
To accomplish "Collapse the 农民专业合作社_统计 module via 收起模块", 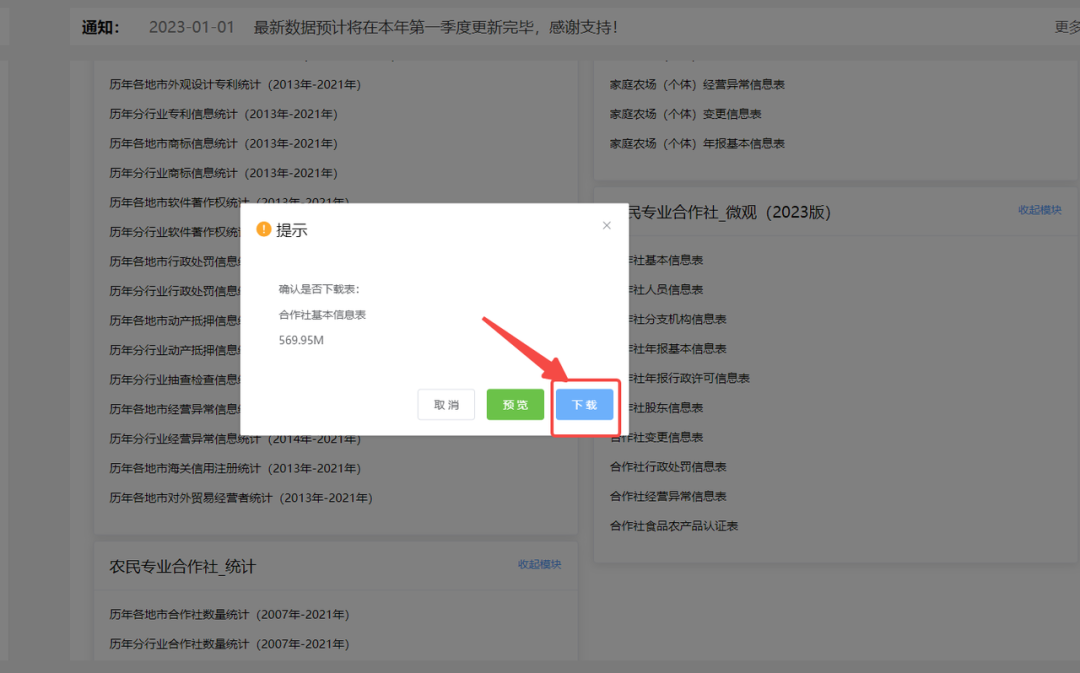I will click(x=538, y=564).
